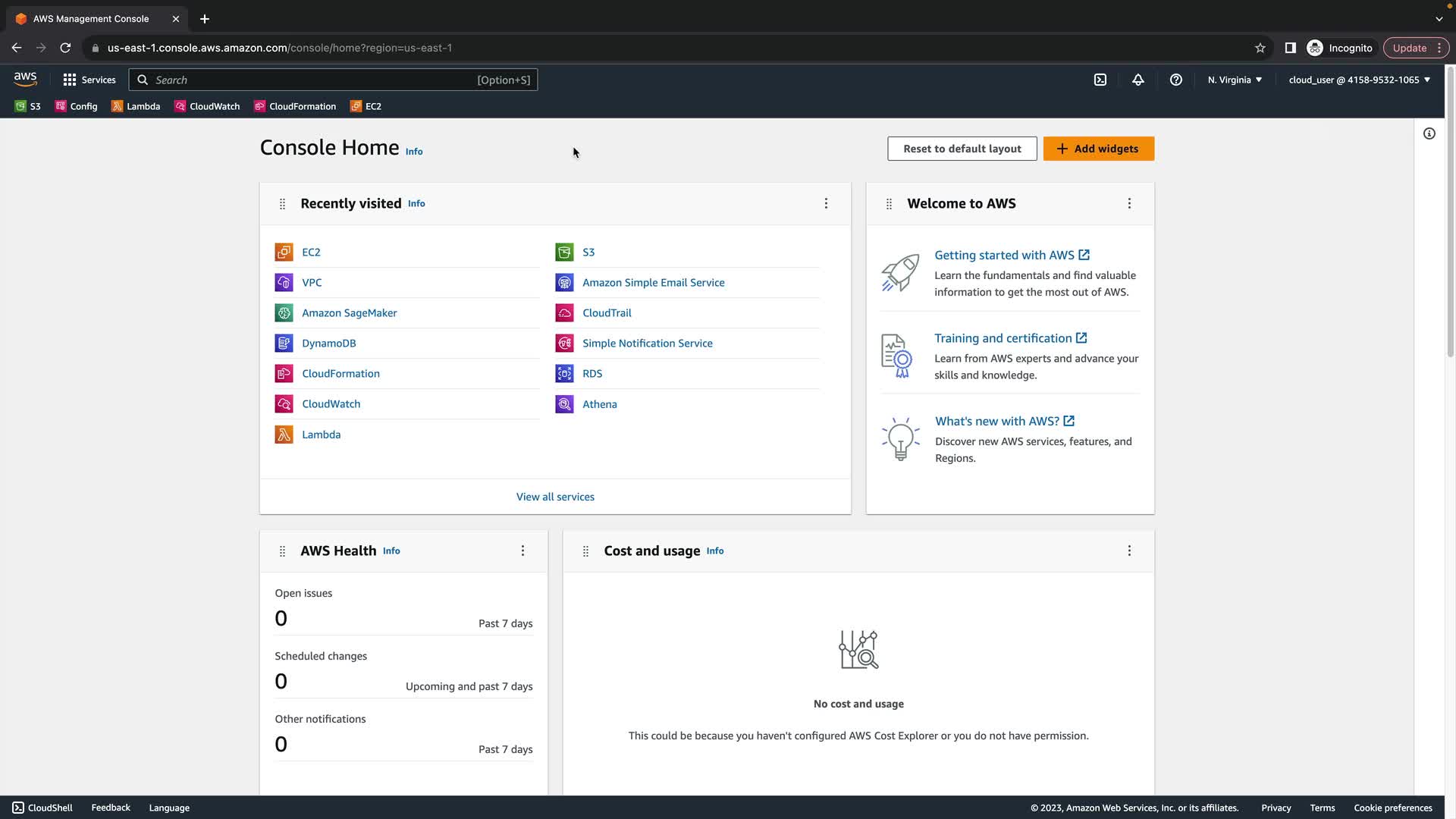Viewport: 1456px width, 819px height.
Task: Click the Lambda icon in Recently visited
Action: [284, 435]
